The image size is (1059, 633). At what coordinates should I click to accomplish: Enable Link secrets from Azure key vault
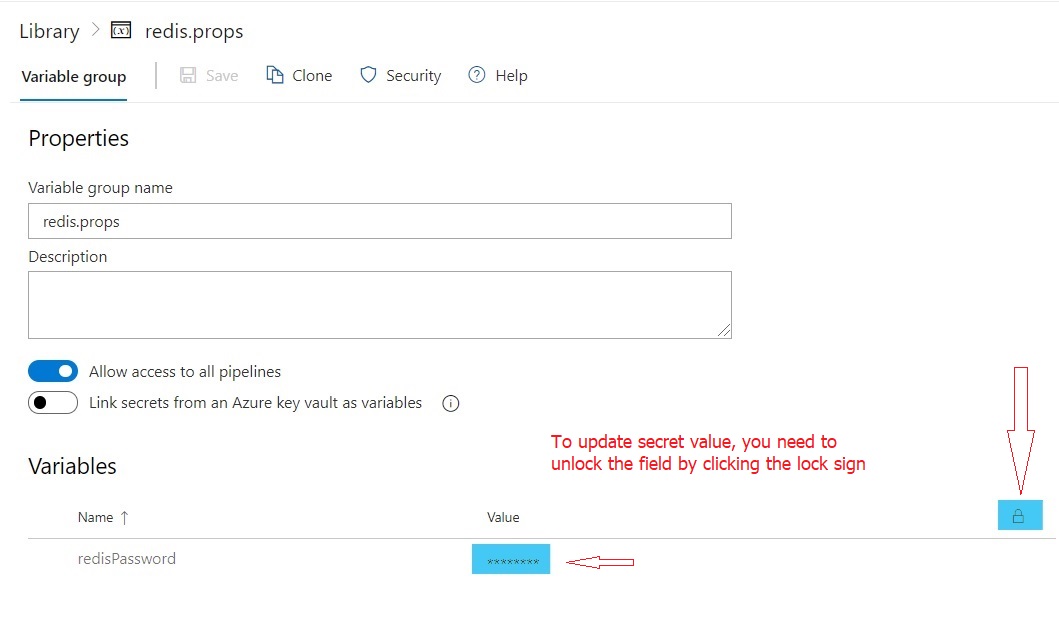(53, 403)
